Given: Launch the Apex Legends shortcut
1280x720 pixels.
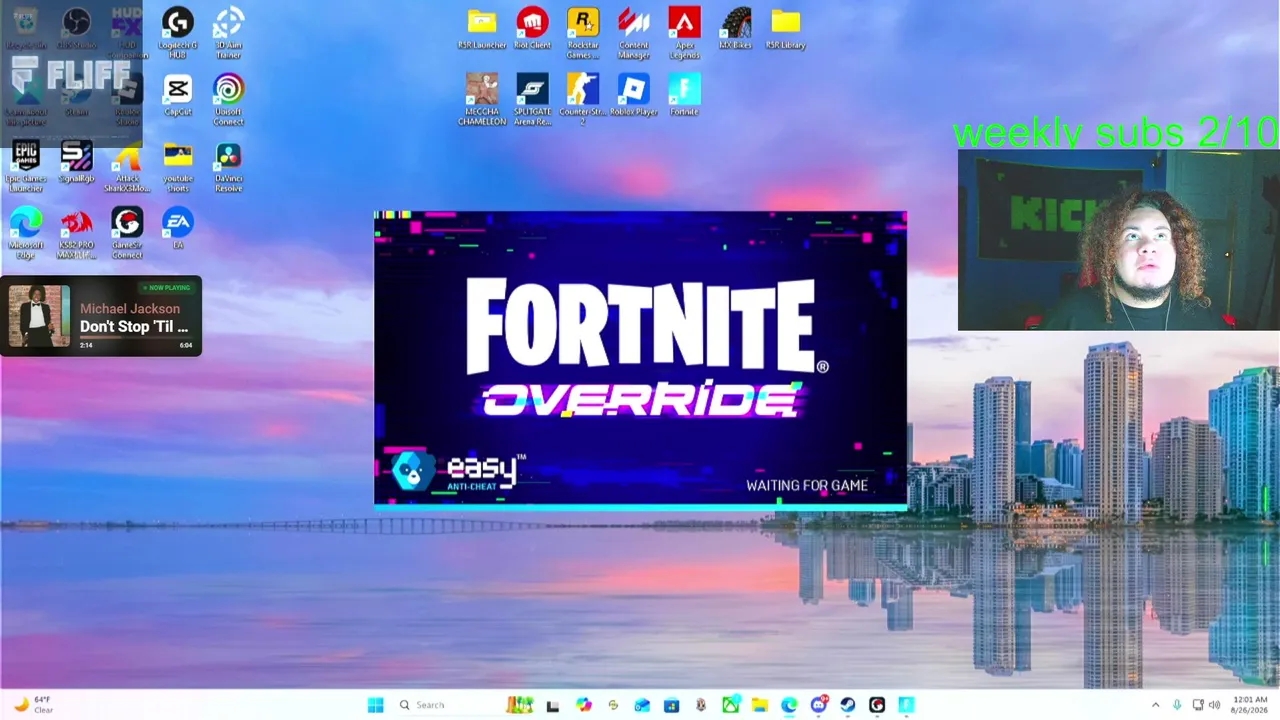Looking at the screenshot, I should click(x=684, y=31).
